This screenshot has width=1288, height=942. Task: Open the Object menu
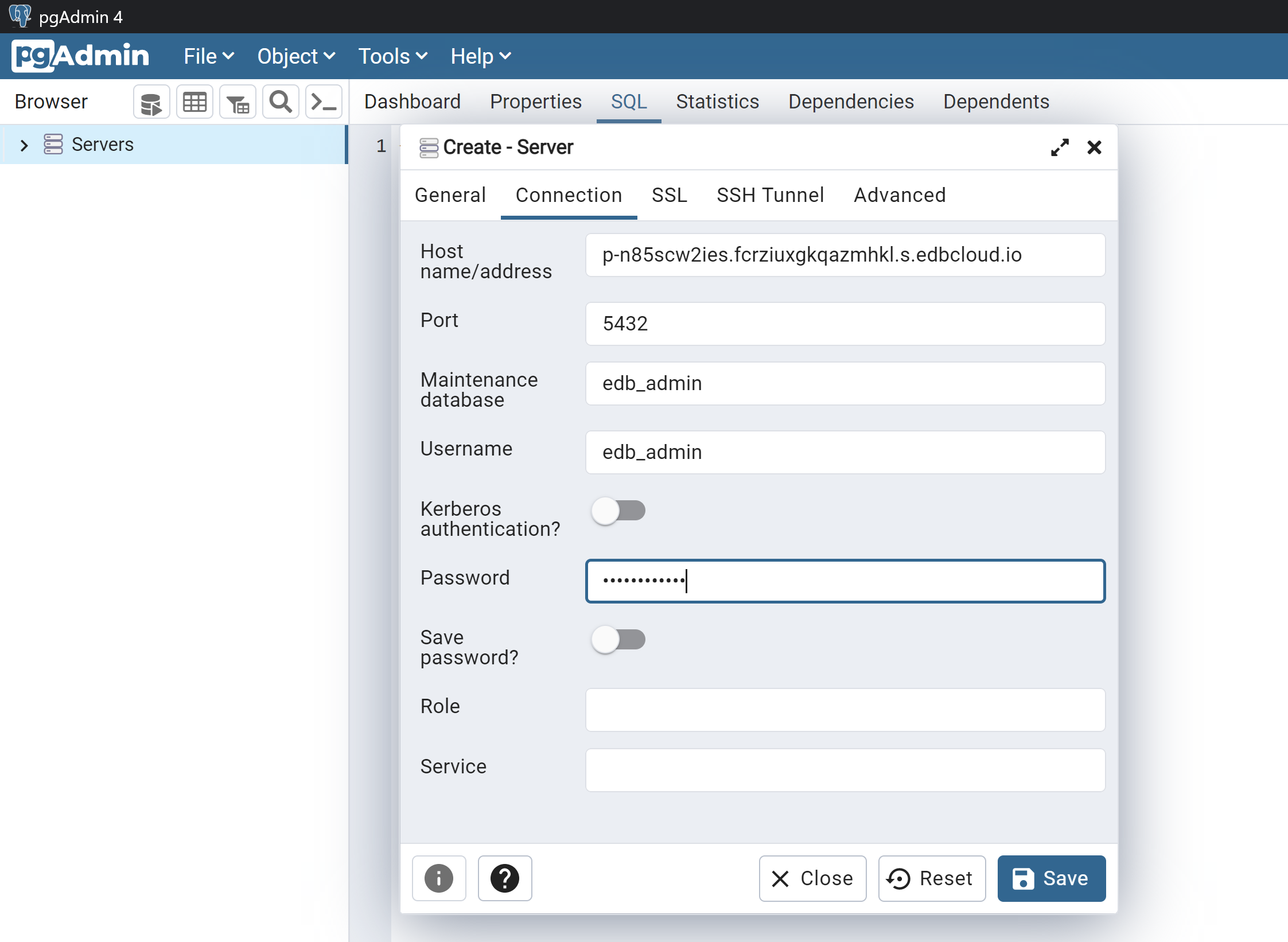point(296,56)
